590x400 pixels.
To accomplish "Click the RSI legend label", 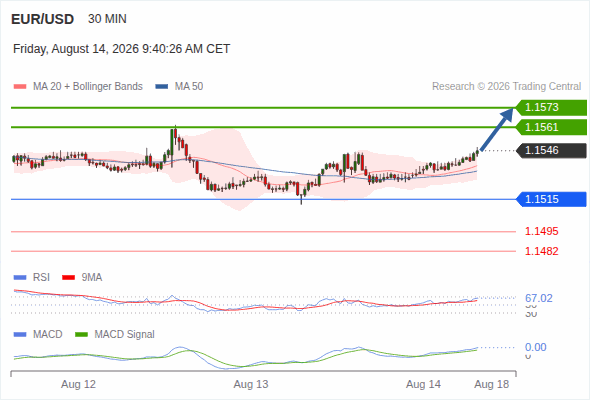I will 41,278.
